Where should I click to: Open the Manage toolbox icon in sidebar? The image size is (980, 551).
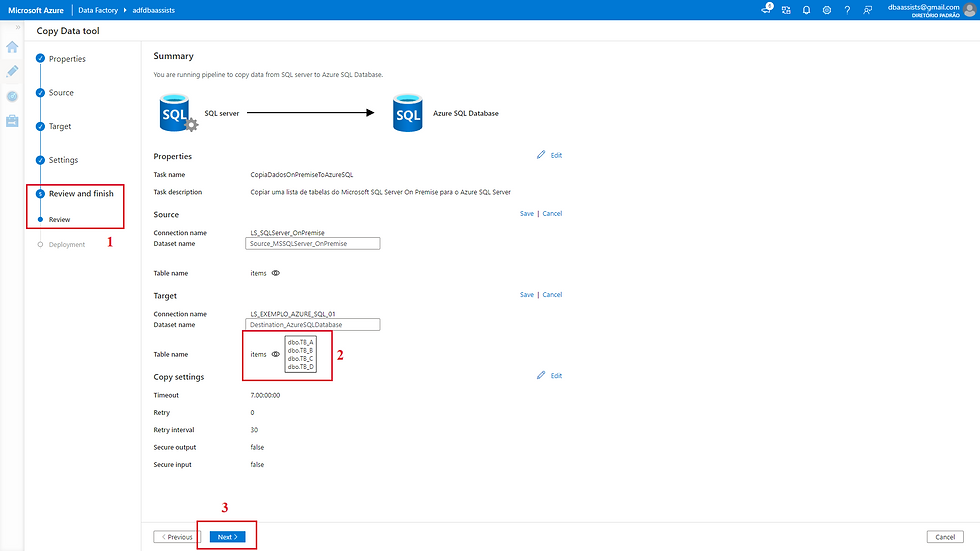click(x=12, y=121)
